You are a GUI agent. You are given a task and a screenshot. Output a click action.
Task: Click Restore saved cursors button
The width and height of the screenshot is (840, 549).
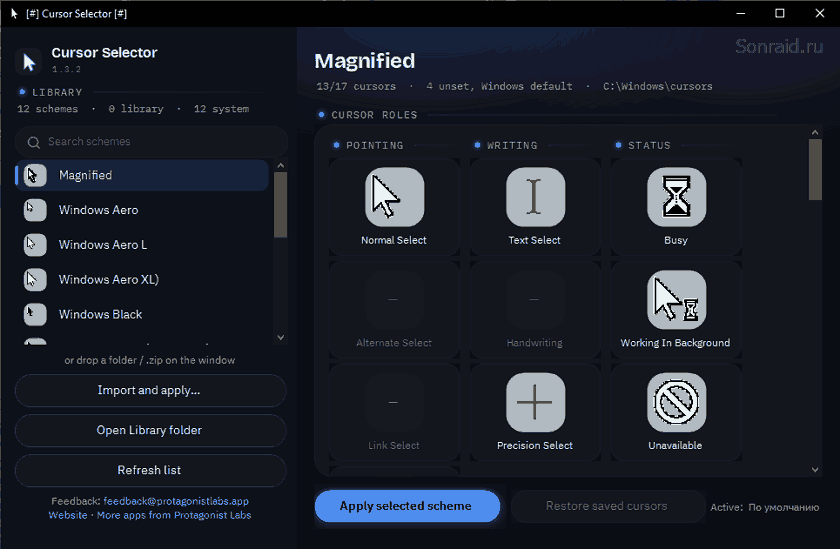point(607,506)
